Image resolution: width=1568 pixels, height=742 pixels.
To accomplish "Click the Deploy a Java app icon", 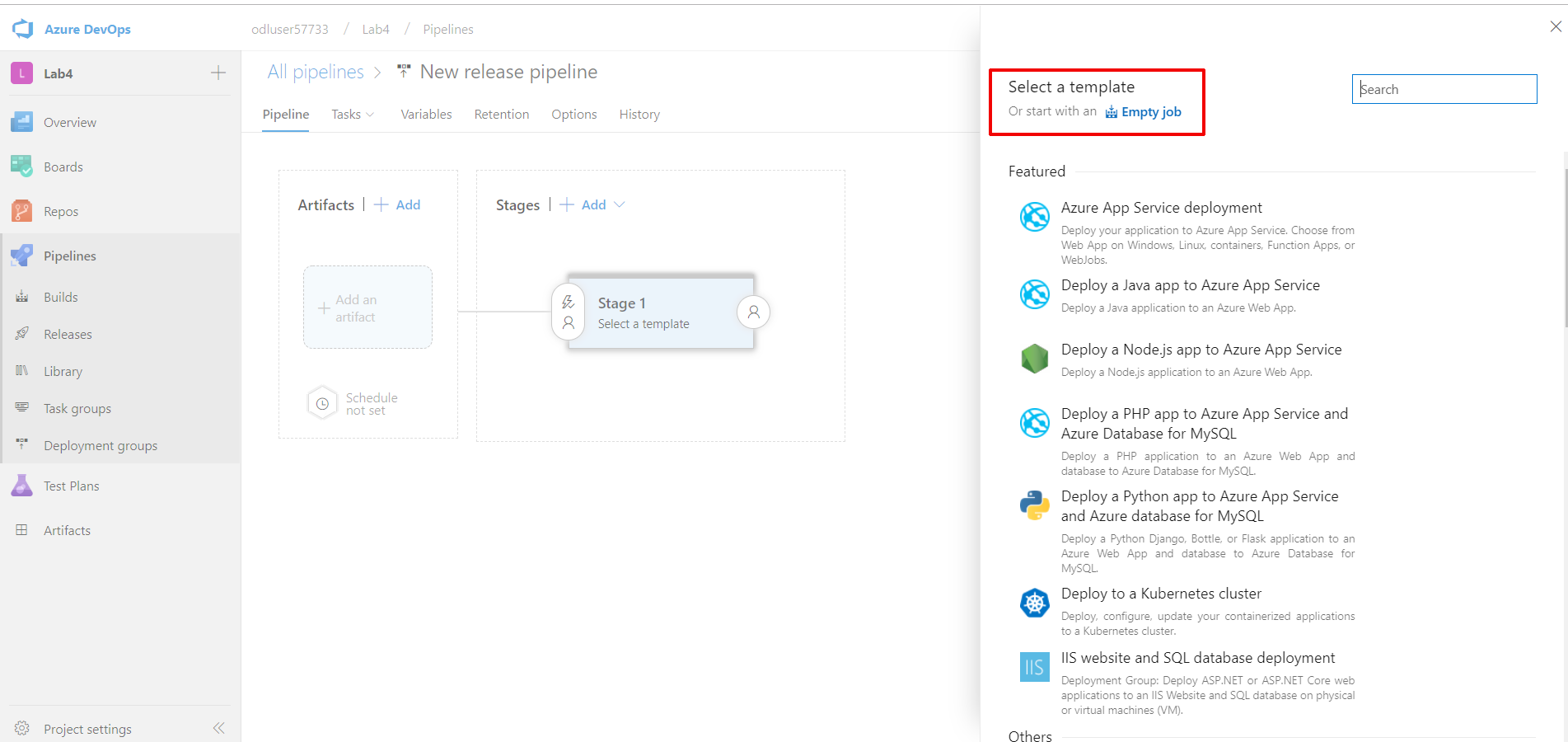I will coord(1035,294).
